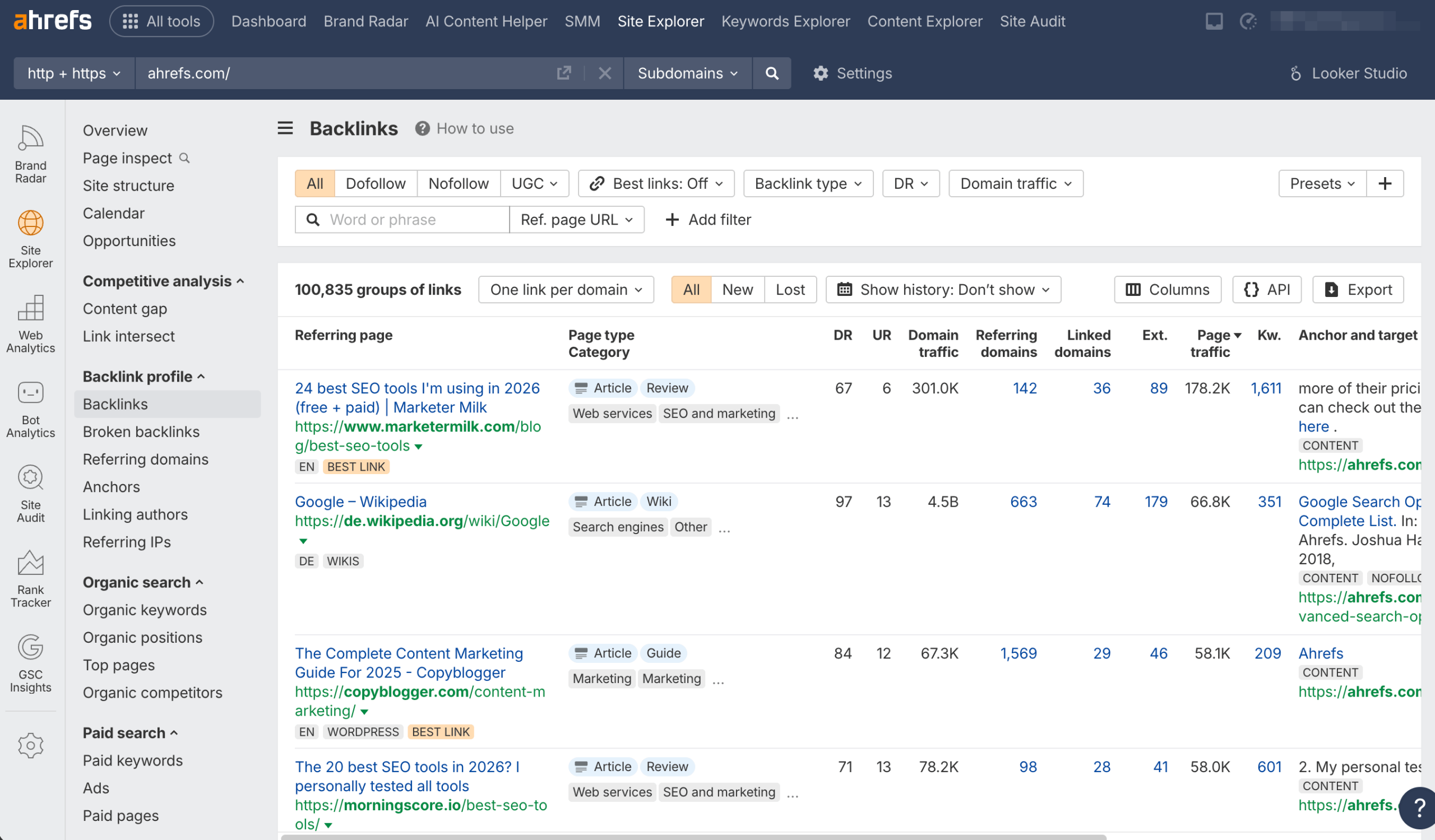Open the notifications panel icon
Image resolution: width=1435 pixels, height=840 pixels.
[1214, 21]
